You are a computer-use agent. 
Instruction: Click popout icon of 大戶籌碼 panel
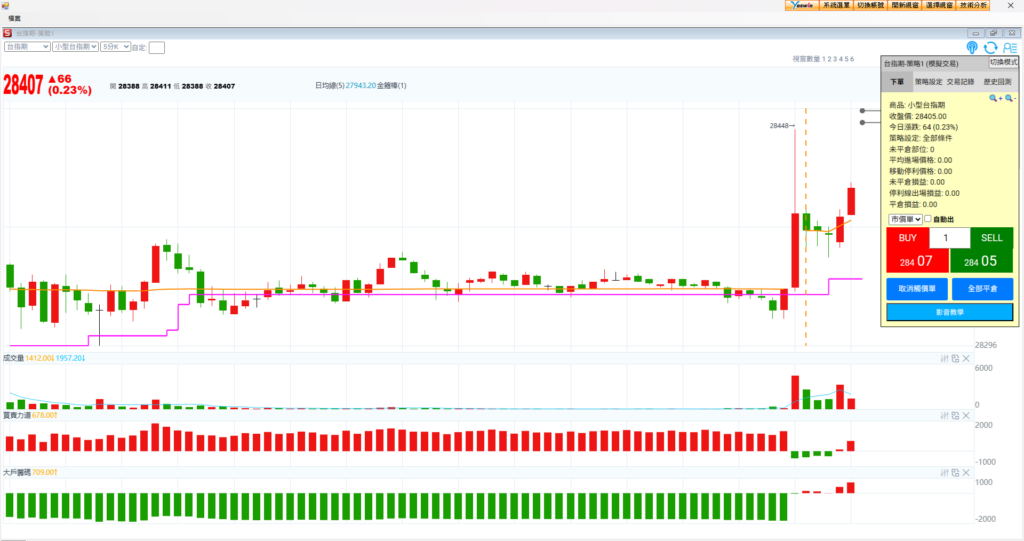[955, 472]
